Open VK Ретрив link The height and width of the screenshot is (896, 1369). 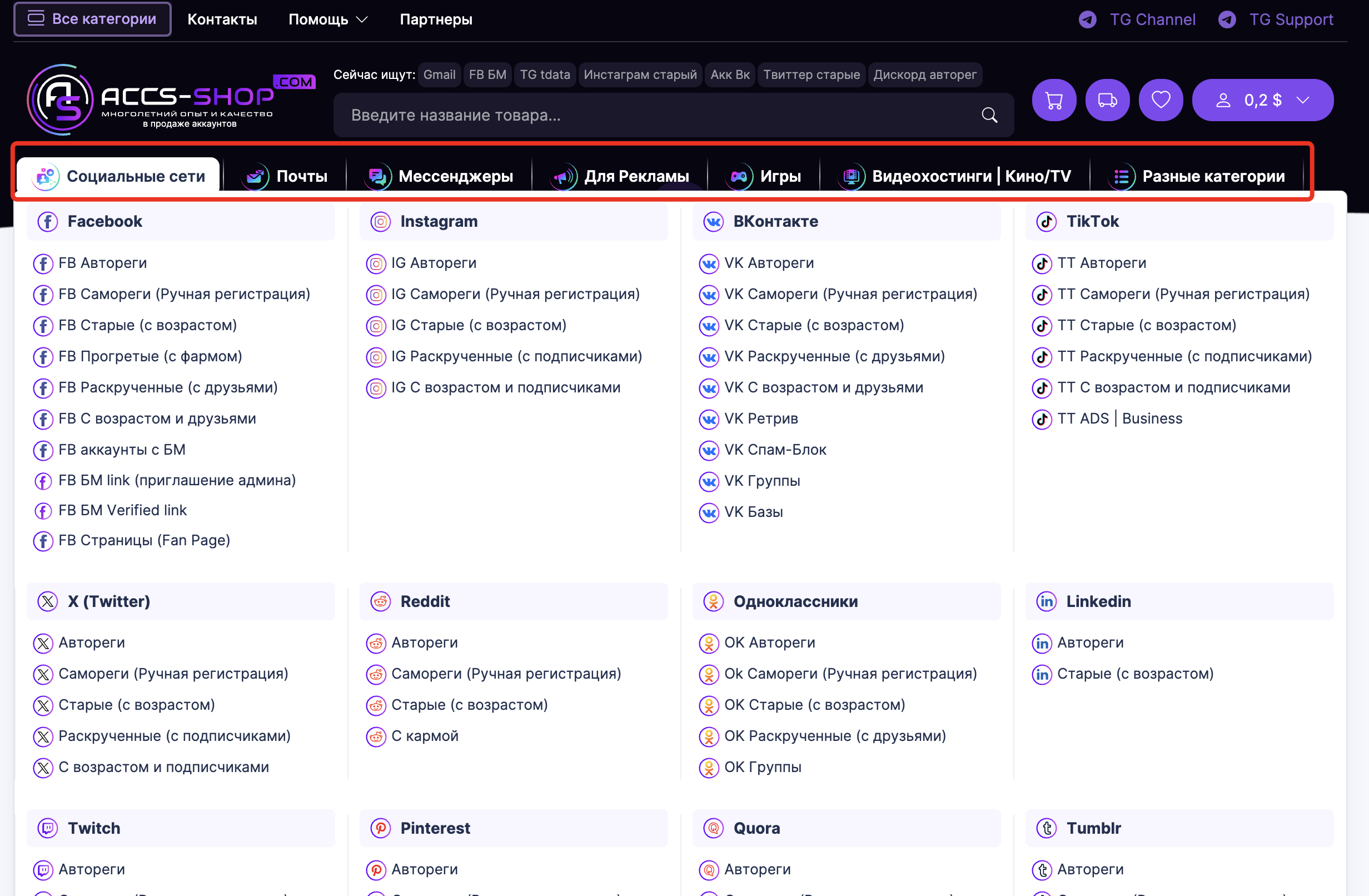(760, 419)
